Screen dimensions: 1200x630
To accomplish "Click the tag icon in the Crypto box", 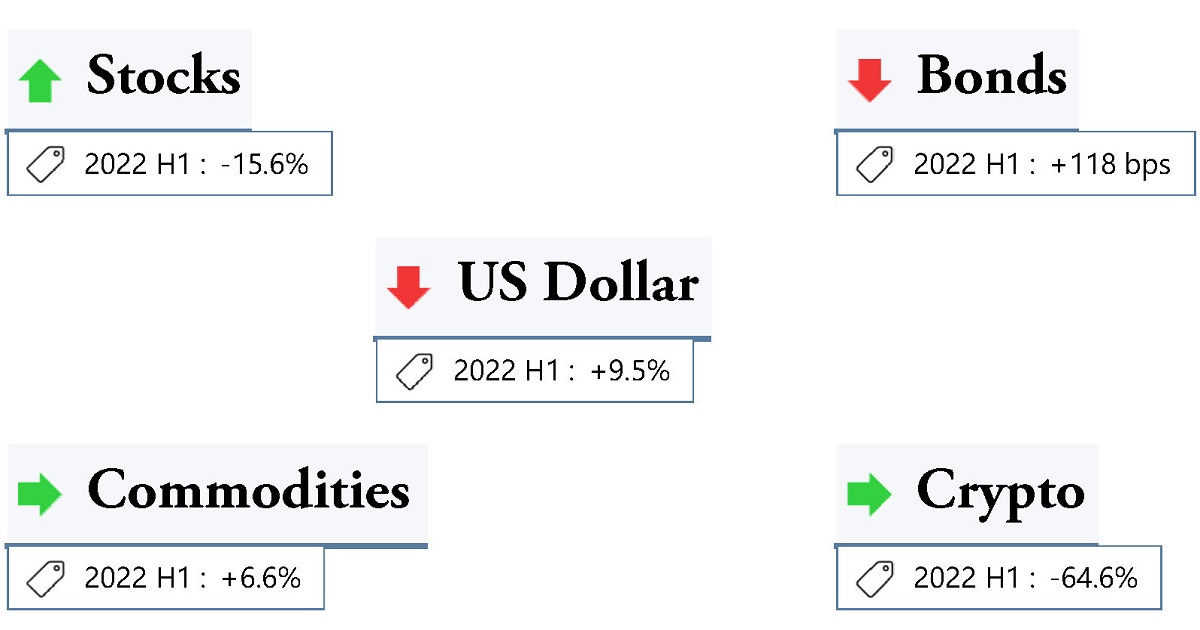I will [875, 578].
